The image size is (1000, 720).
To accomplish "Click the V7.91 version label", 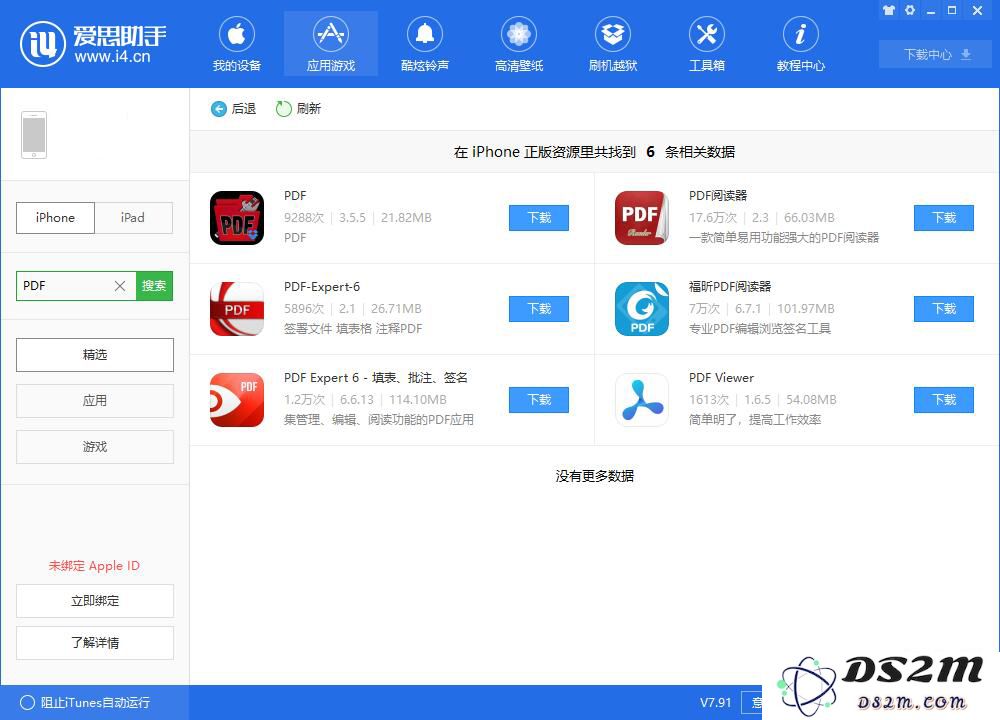I will click(x=716, y=702).
